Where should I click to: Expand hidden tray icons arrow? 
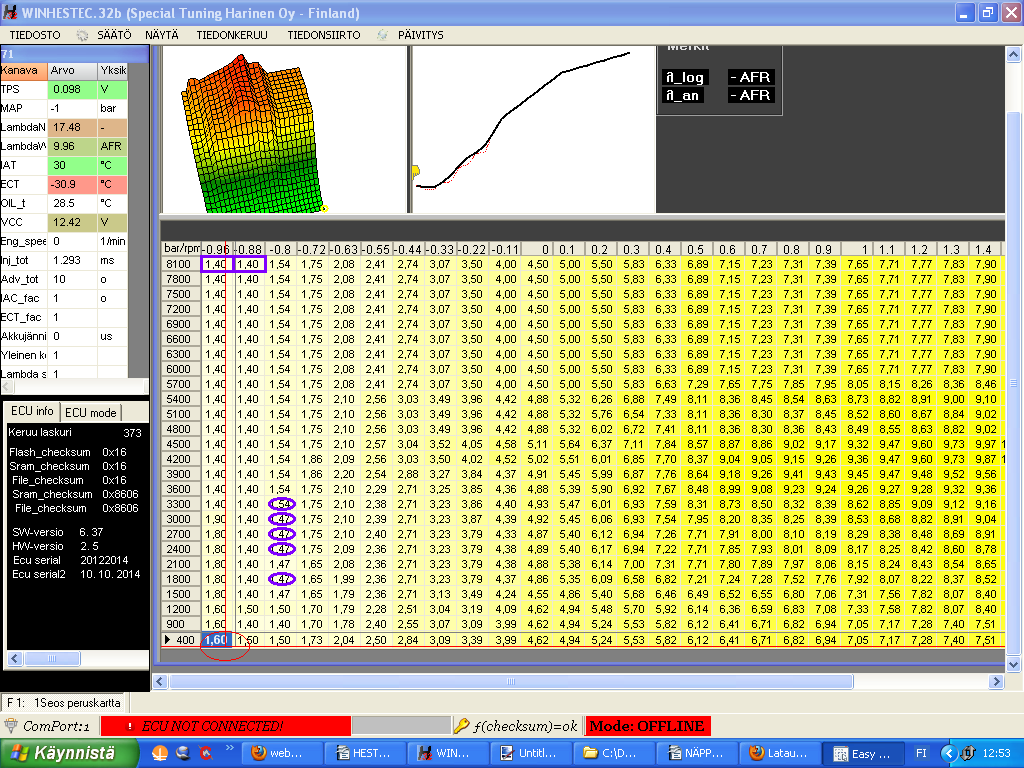(950, 753)
